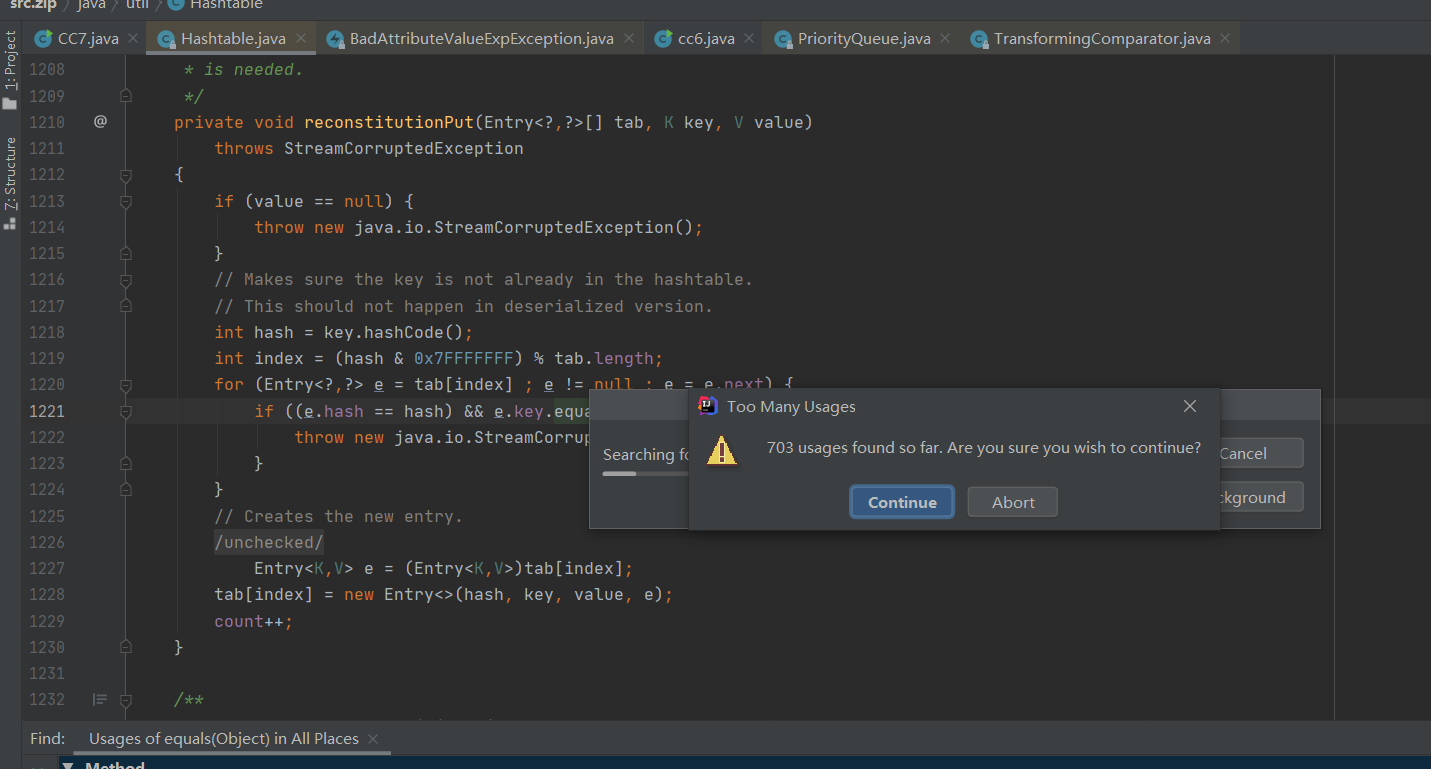This screenshot has width=1431, height=769.
Task: Collapse the Javadoc fold at line 1232
Action: click(126, 699)
